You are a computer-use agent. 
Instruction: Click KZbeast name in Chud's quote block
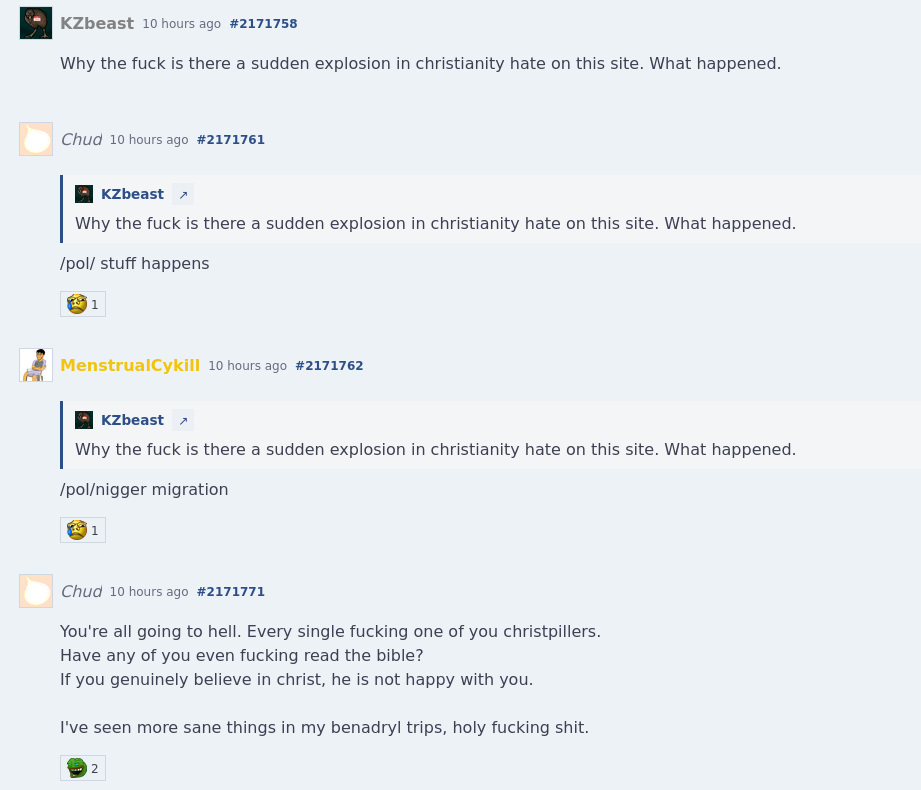click(132, 194)
